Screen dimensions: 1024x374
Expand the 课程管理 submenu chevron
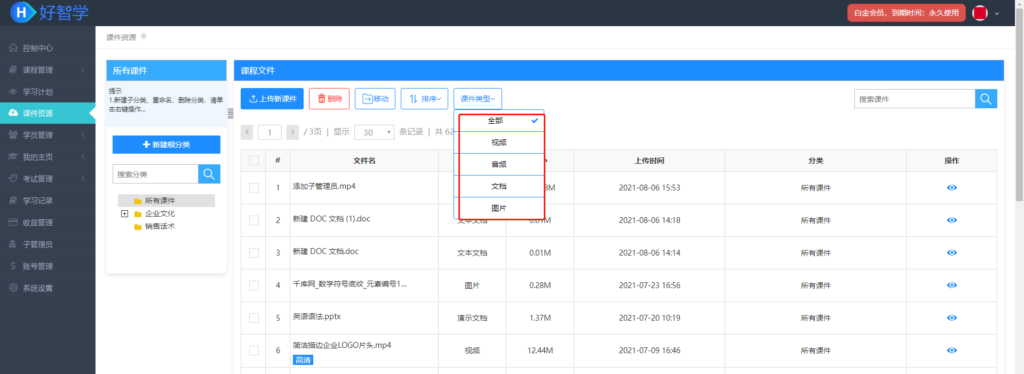[83, 70]
